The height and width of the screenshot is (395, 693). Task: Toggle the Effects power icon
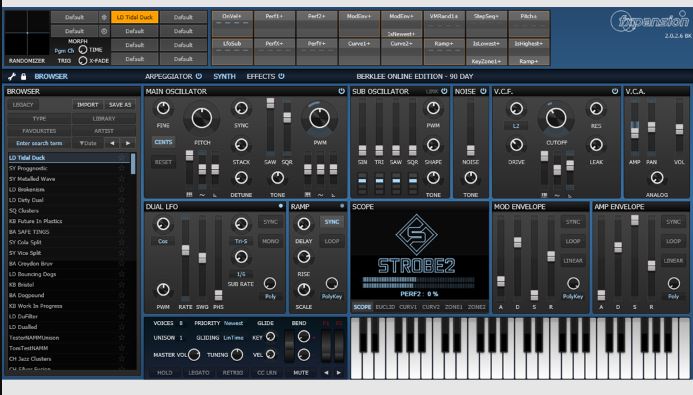281,76
